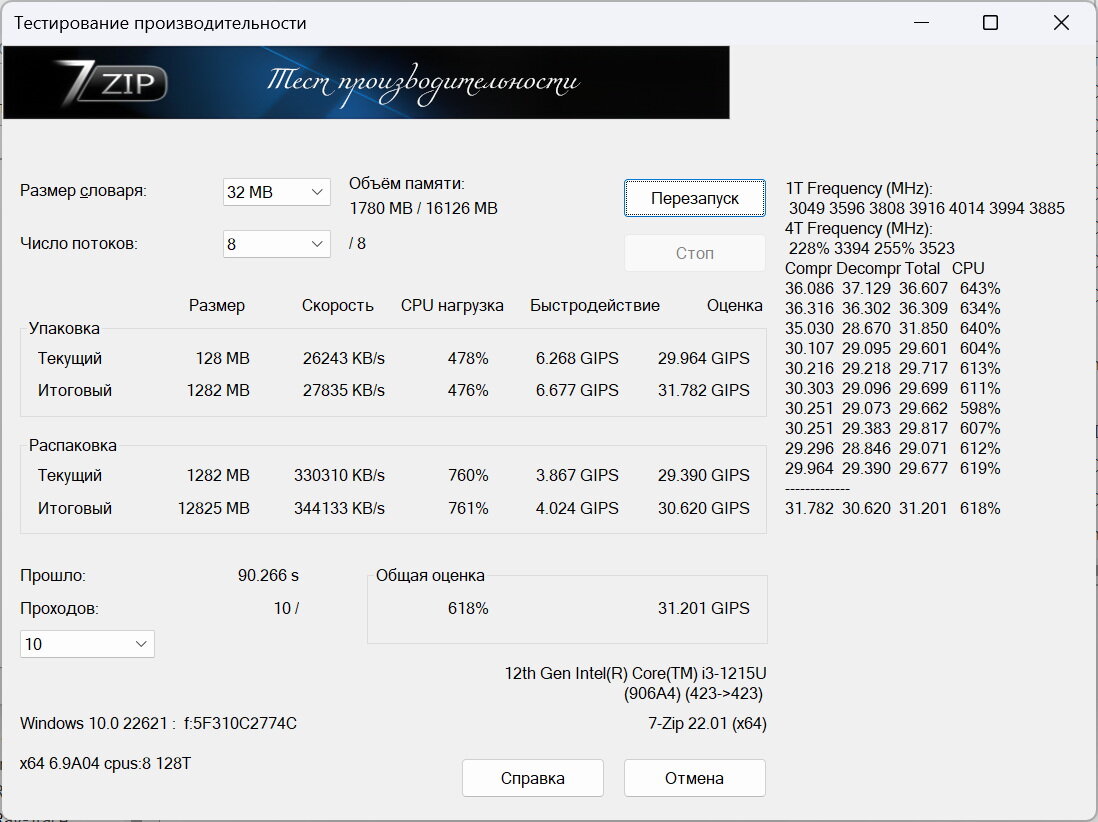Click the compression total speed 27835 KB/s
Image resolution: width=1098 pixels, height=822 pixels.
pos(344,391)
